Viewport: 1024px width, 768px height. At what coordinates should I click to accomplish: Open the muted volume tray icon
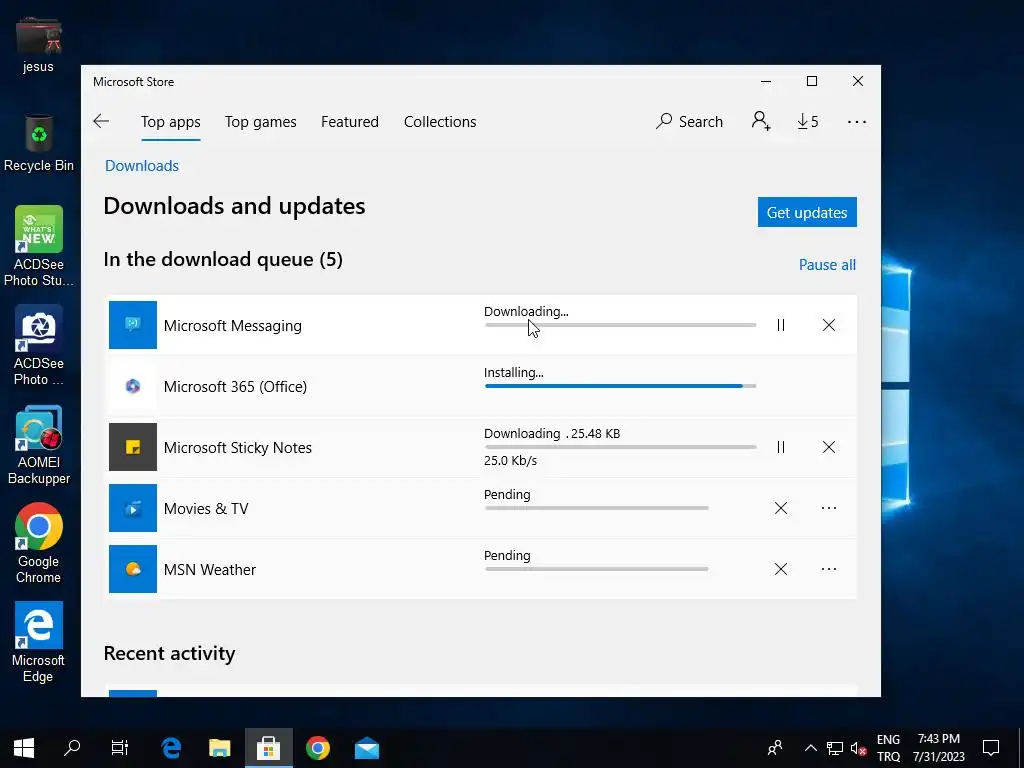click(858, 749)
